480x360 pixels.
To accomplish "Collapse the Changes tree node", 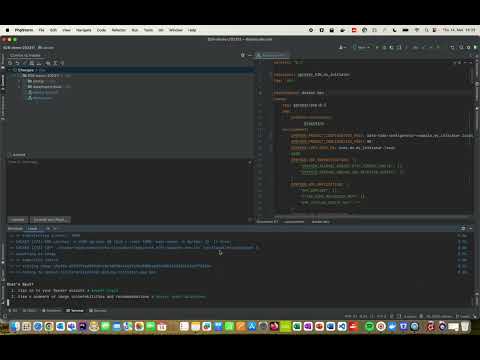I will pyautogui.click(x=9, y=70).
